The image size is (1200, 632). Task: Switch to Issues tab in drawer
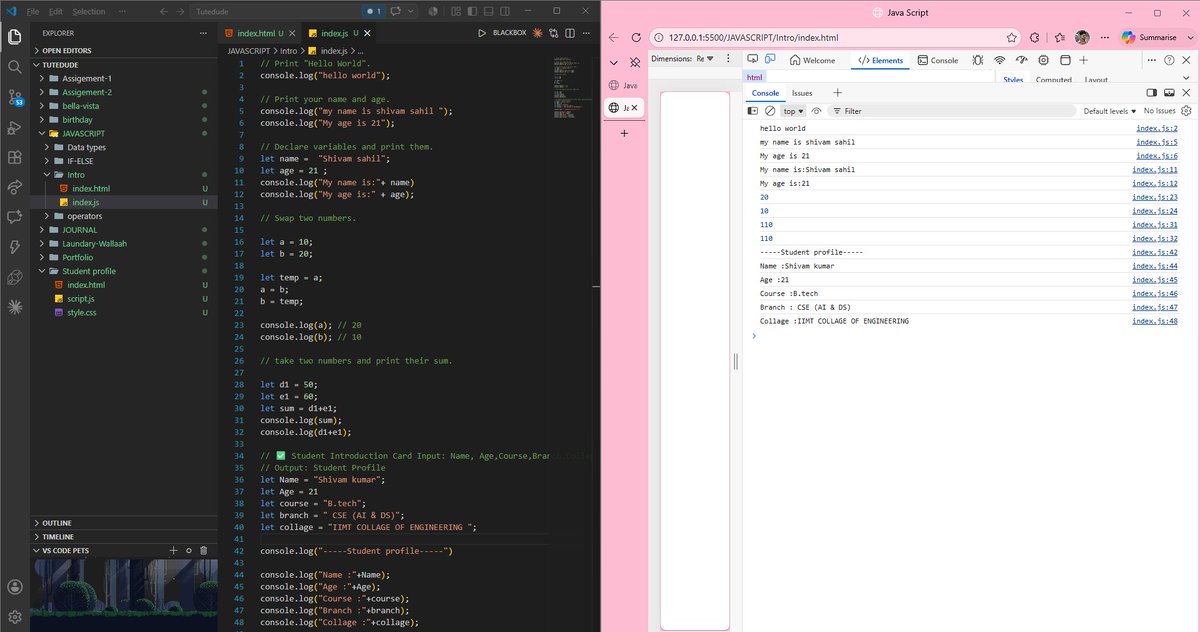[x=802, y=93]
